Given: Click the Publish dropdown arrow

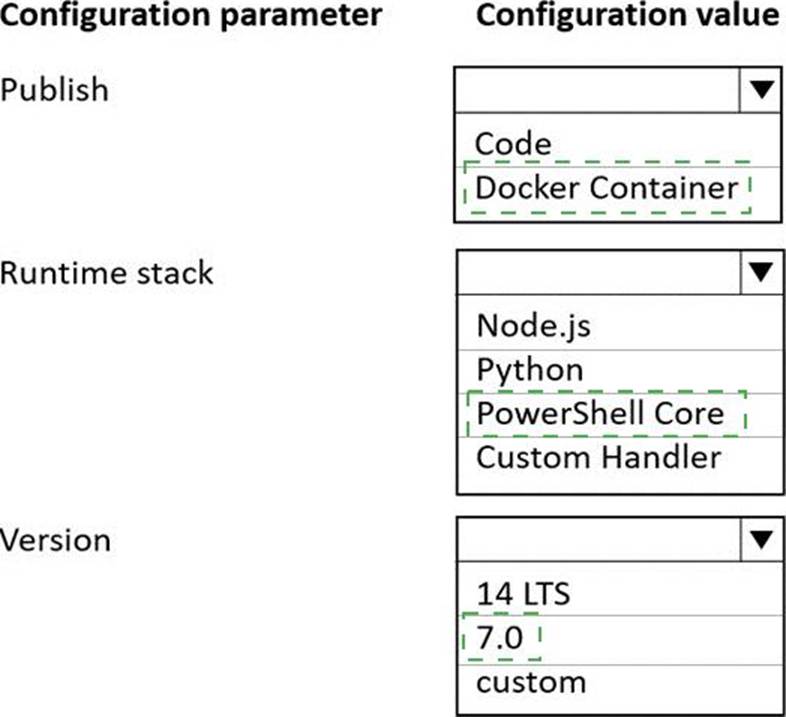Looking at the screenshot, I should (761, 90).
